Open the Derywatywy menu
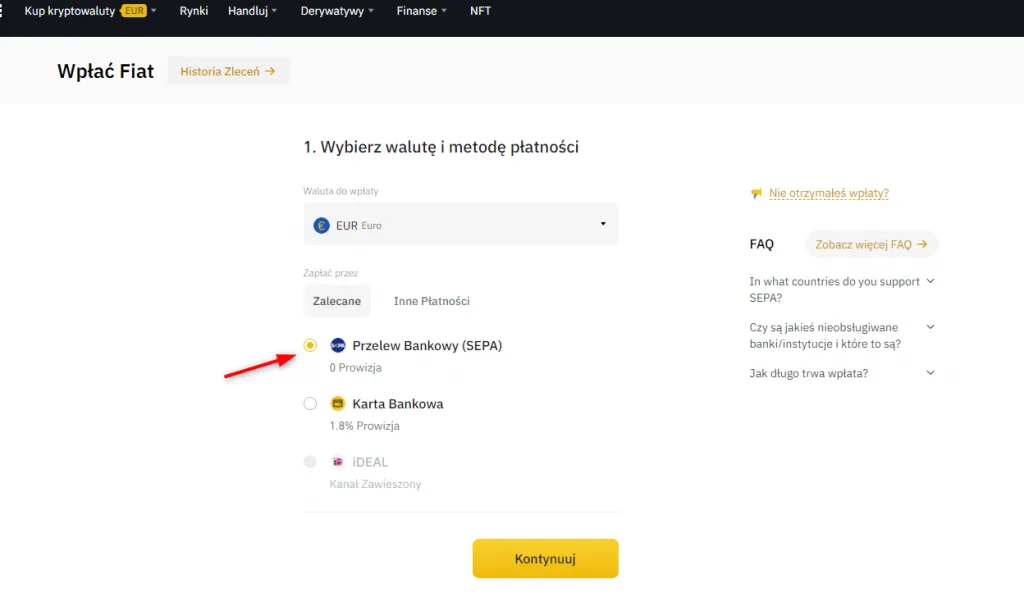 [x=337, y=11]
